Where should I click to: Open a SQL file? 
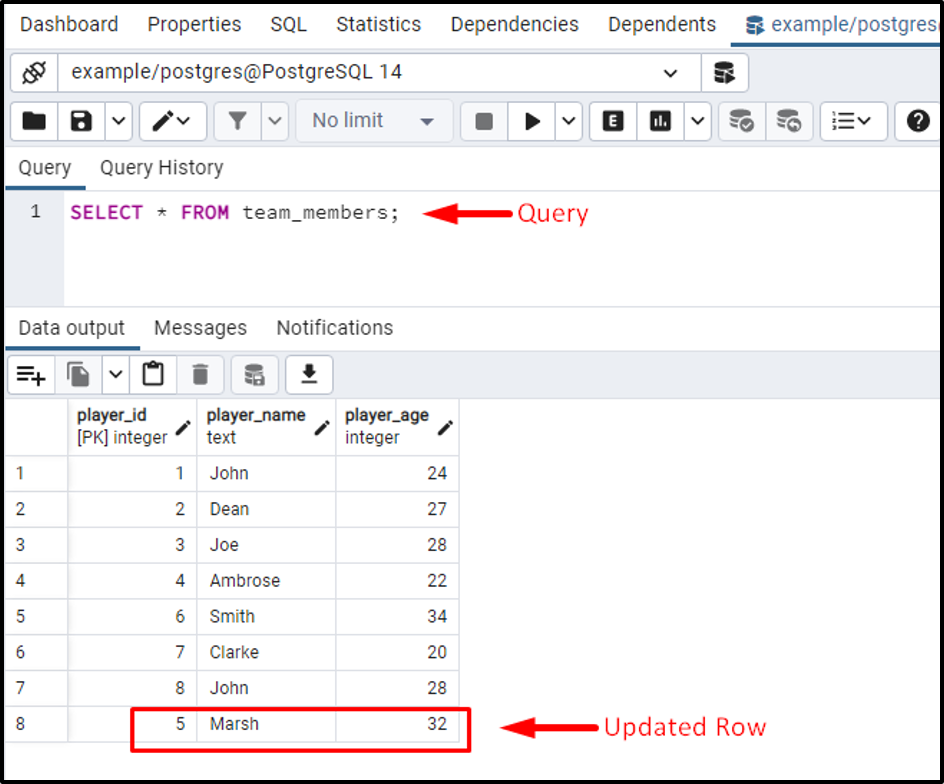coord(33,120)
